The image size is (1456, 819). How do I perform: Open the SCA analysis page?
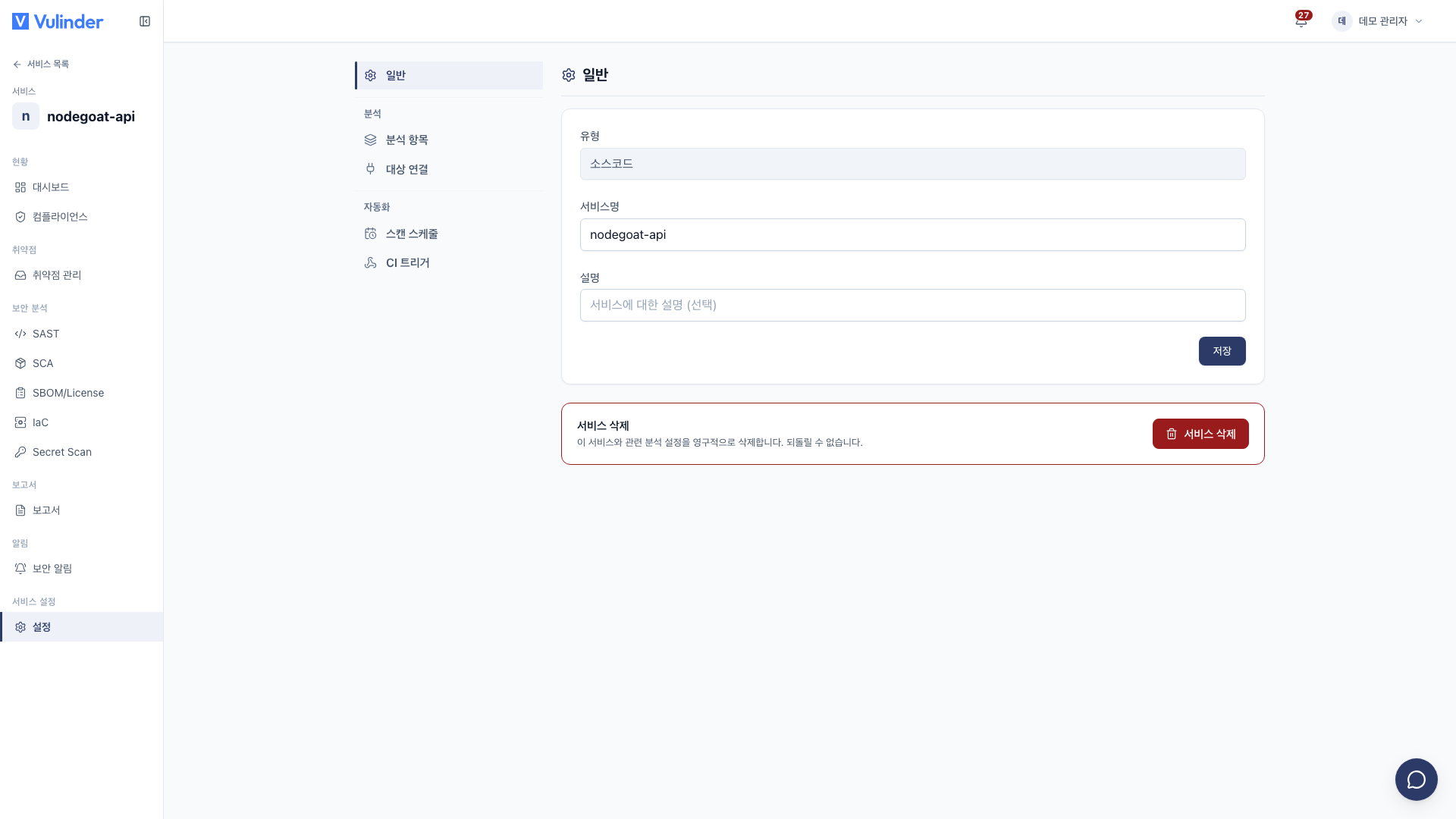point(82,363)
